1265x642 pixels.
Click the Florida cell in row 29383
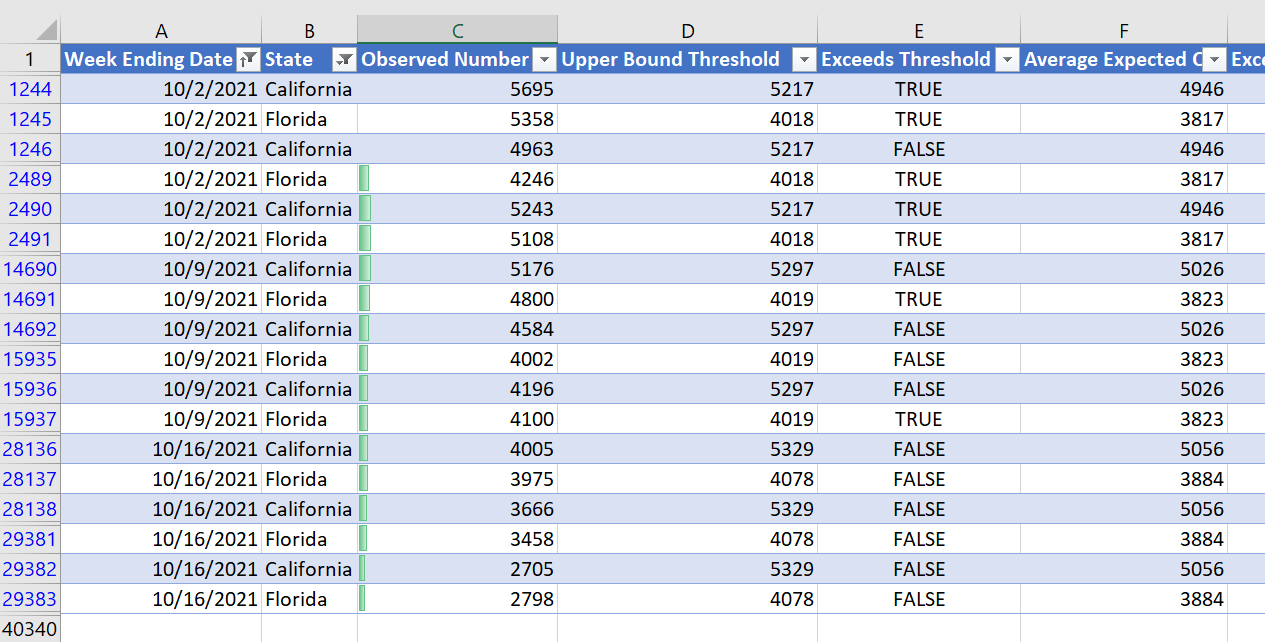point(308,599)
